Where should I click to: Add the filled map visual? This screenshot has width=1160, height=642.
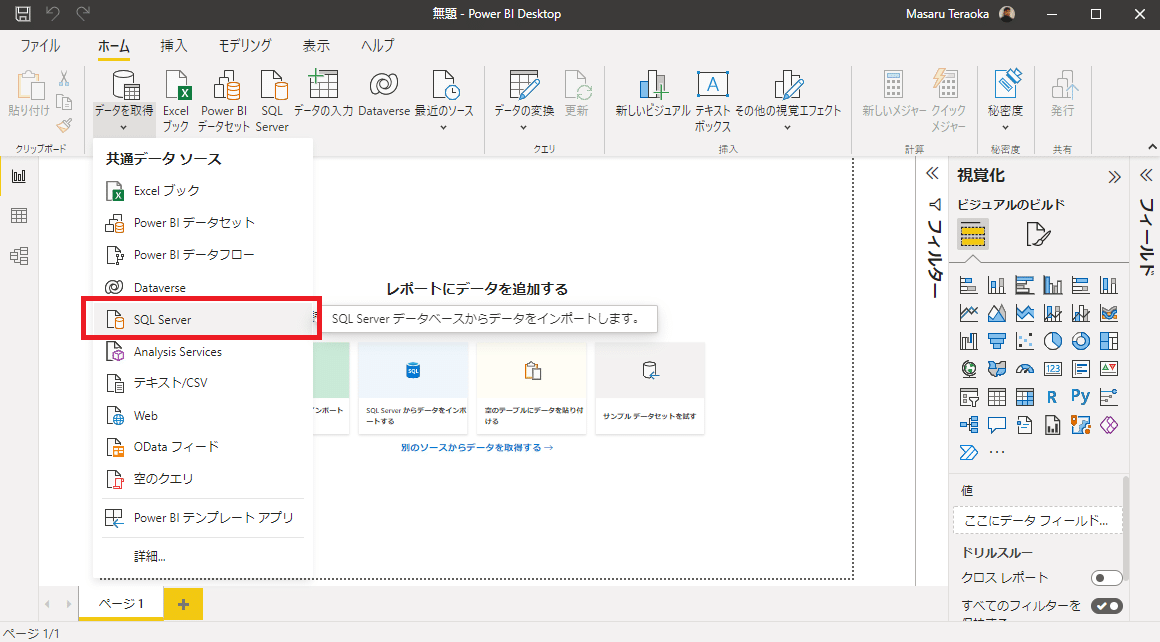[x=997, y=368]
